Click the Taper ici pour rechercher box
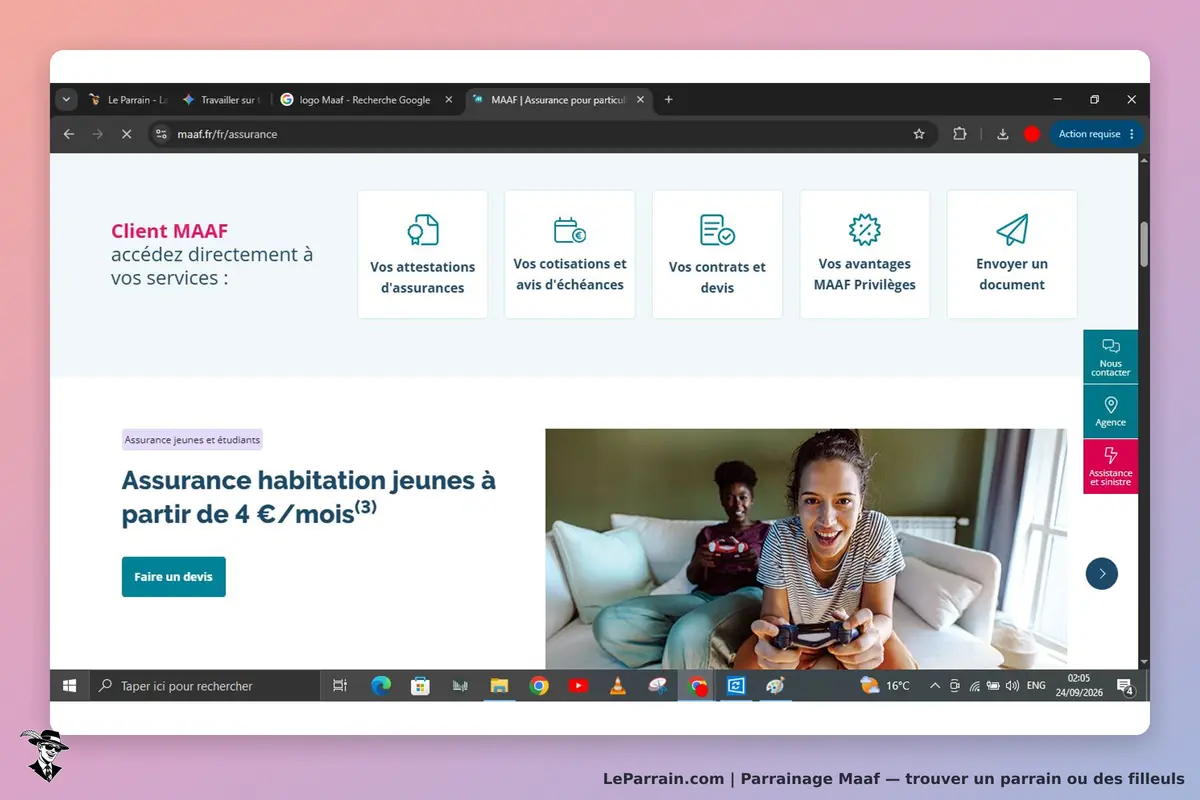Image resolution: width=1200 pixels, height=800 pixels. click(204, 686)
